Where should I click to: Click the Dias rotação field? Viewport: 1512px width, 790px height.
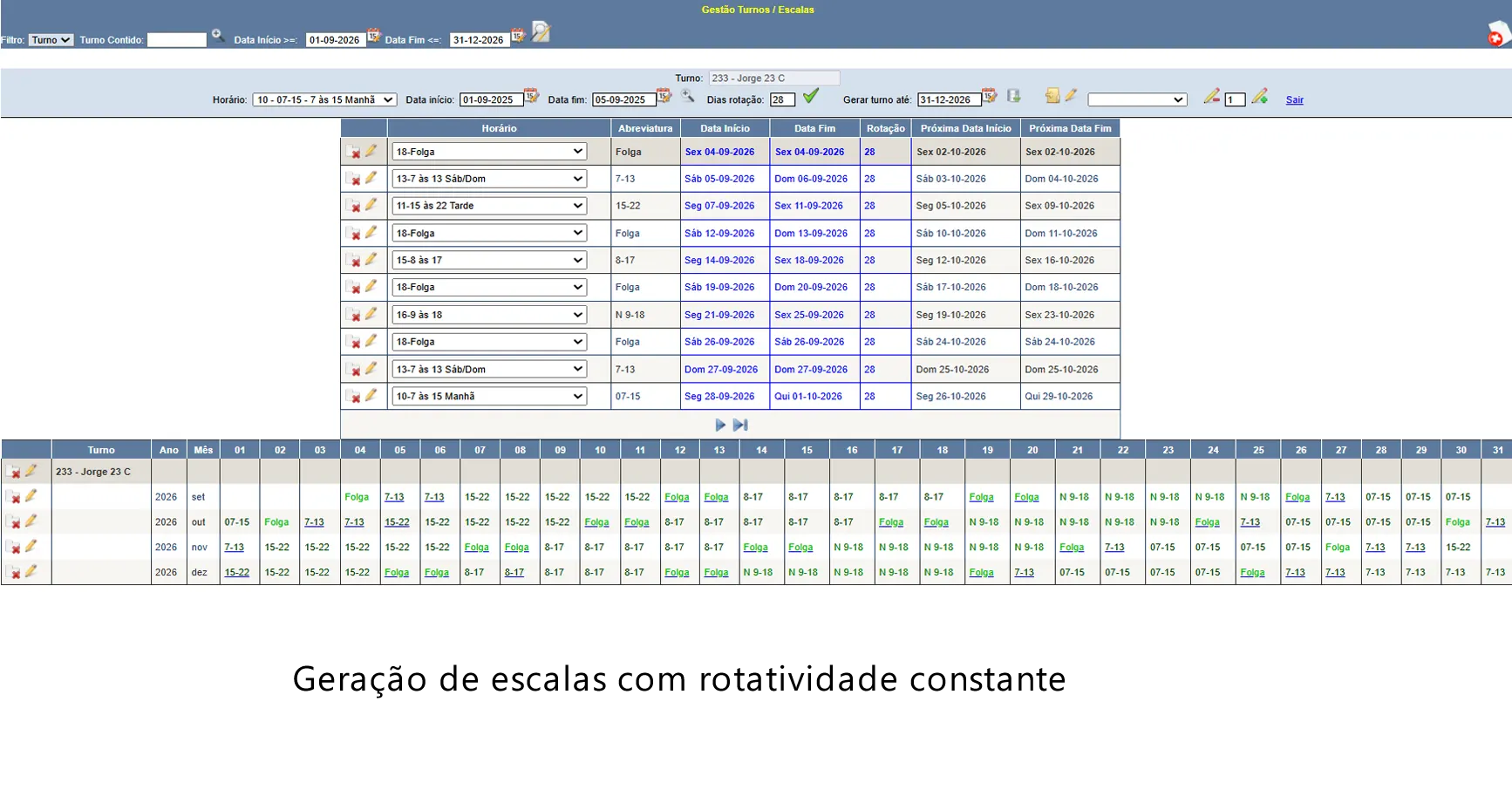point(783,100)
